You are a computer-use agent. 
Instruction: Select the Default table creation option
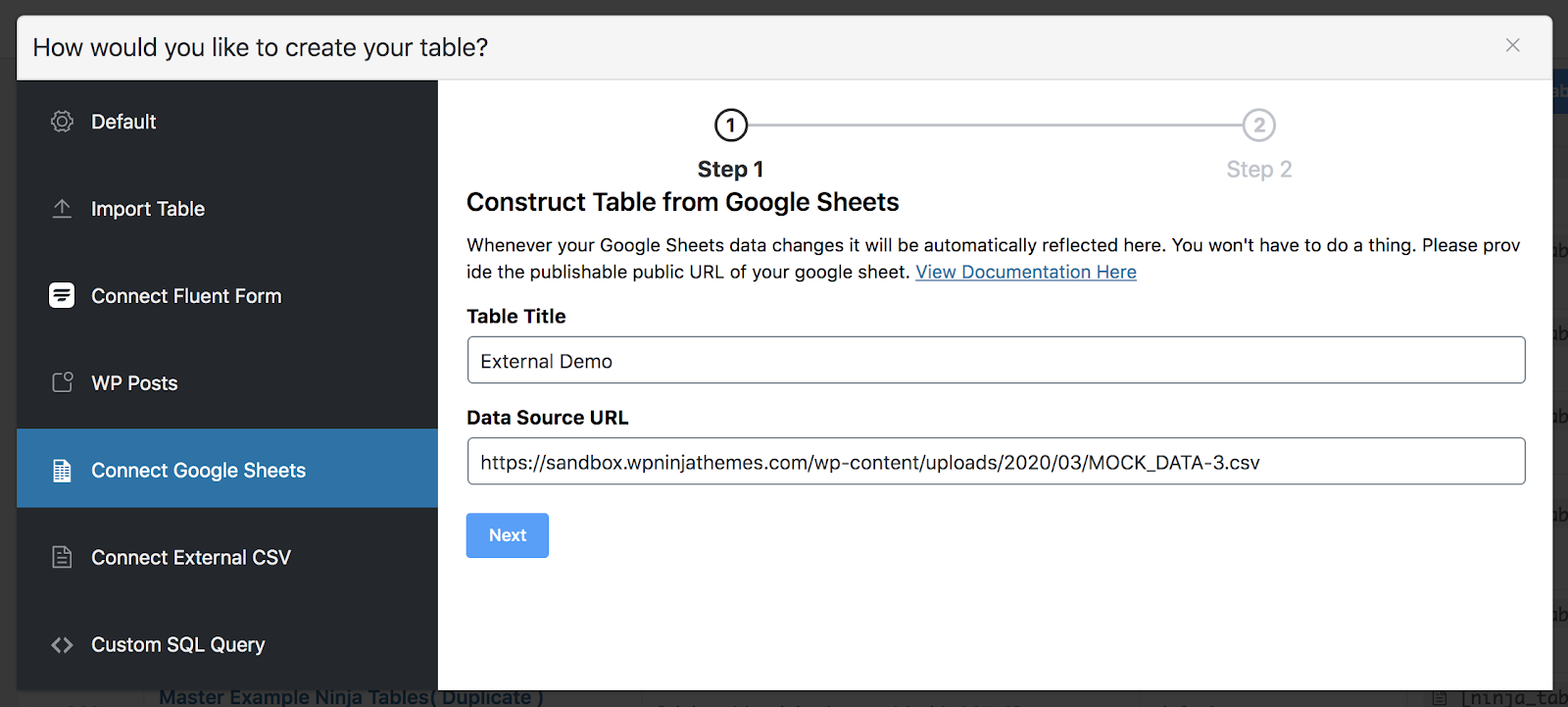click(227, 123)
